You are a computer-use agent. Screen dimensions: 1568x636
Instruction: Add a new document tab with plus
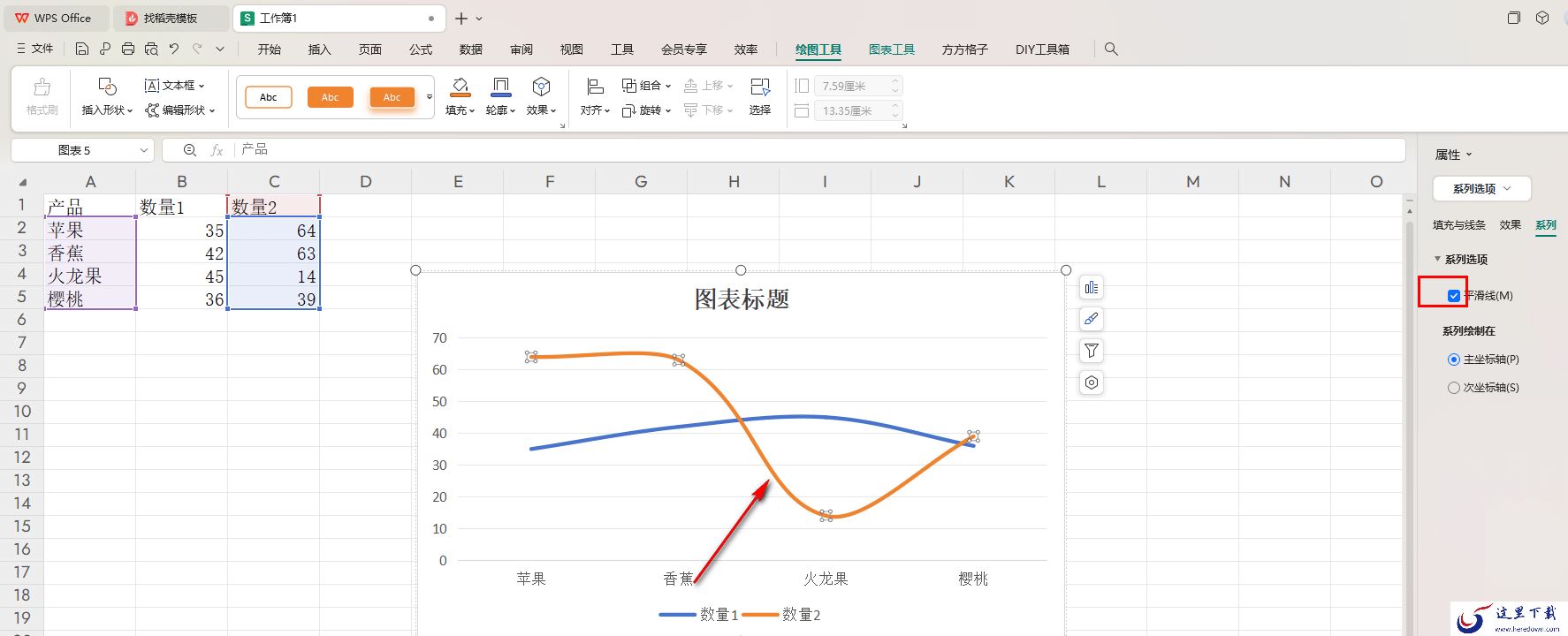[461, 19]
